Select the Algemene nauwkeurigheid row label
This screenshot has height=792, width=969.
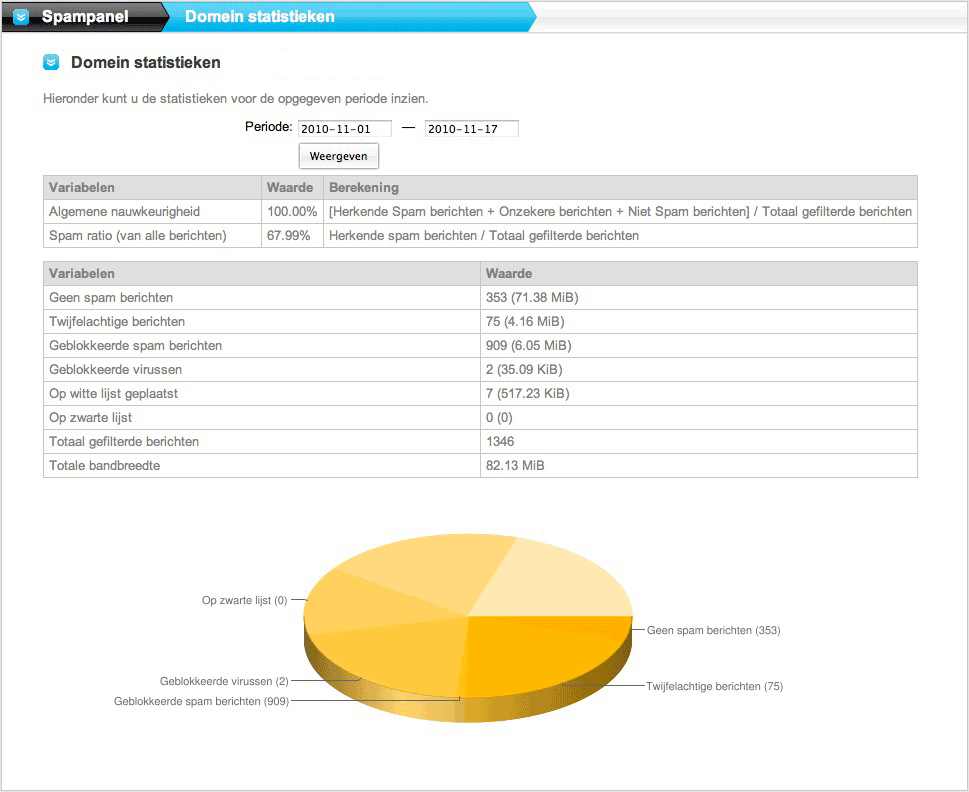point(124,211)
